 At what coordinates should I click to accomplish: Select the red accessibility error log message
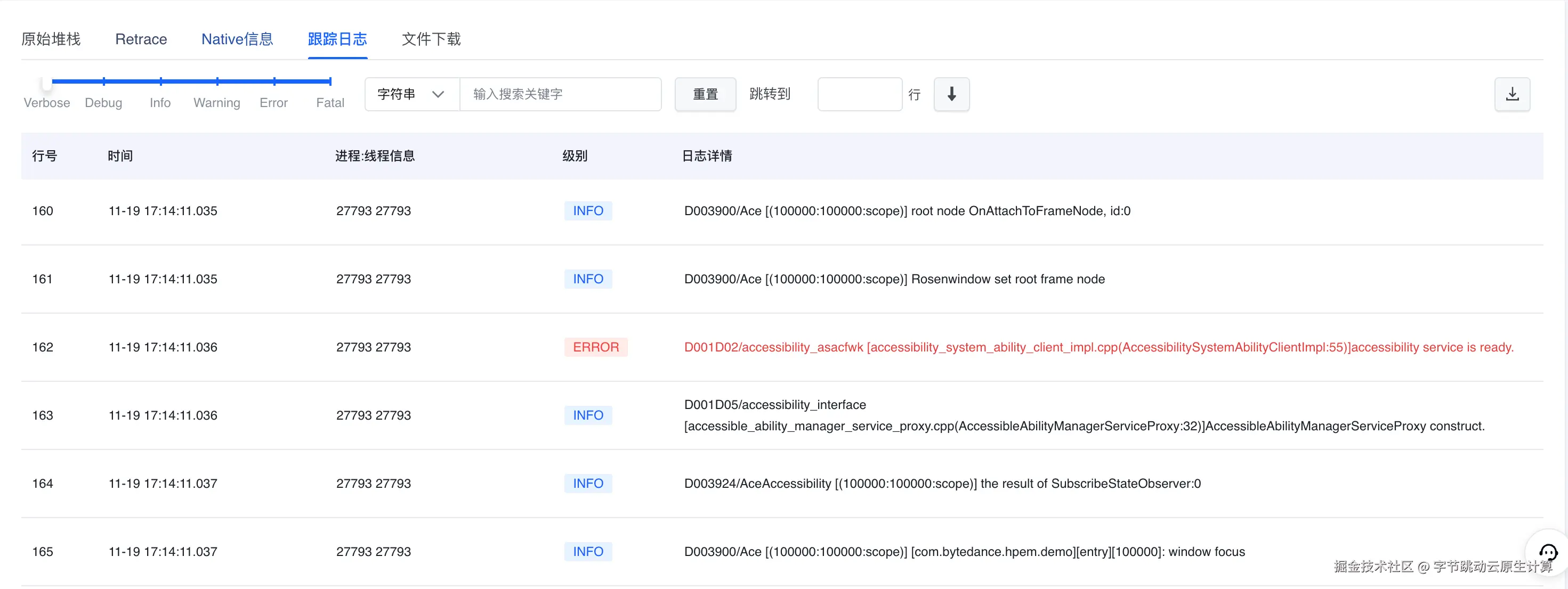[1098, 347]
